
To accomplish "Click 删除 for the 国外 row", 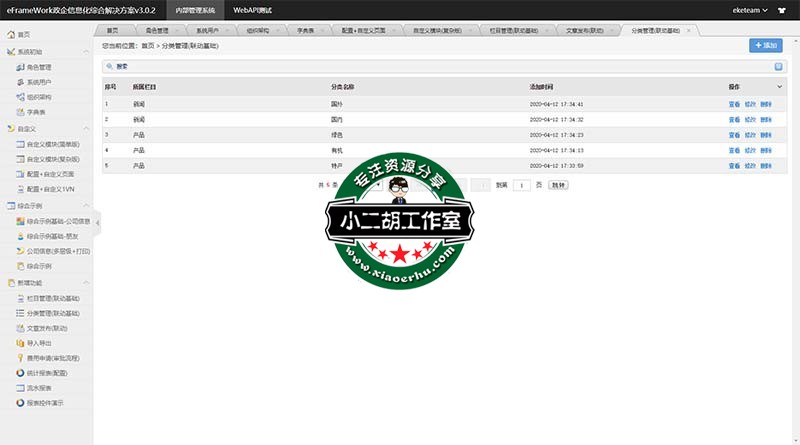I will 765,104.
